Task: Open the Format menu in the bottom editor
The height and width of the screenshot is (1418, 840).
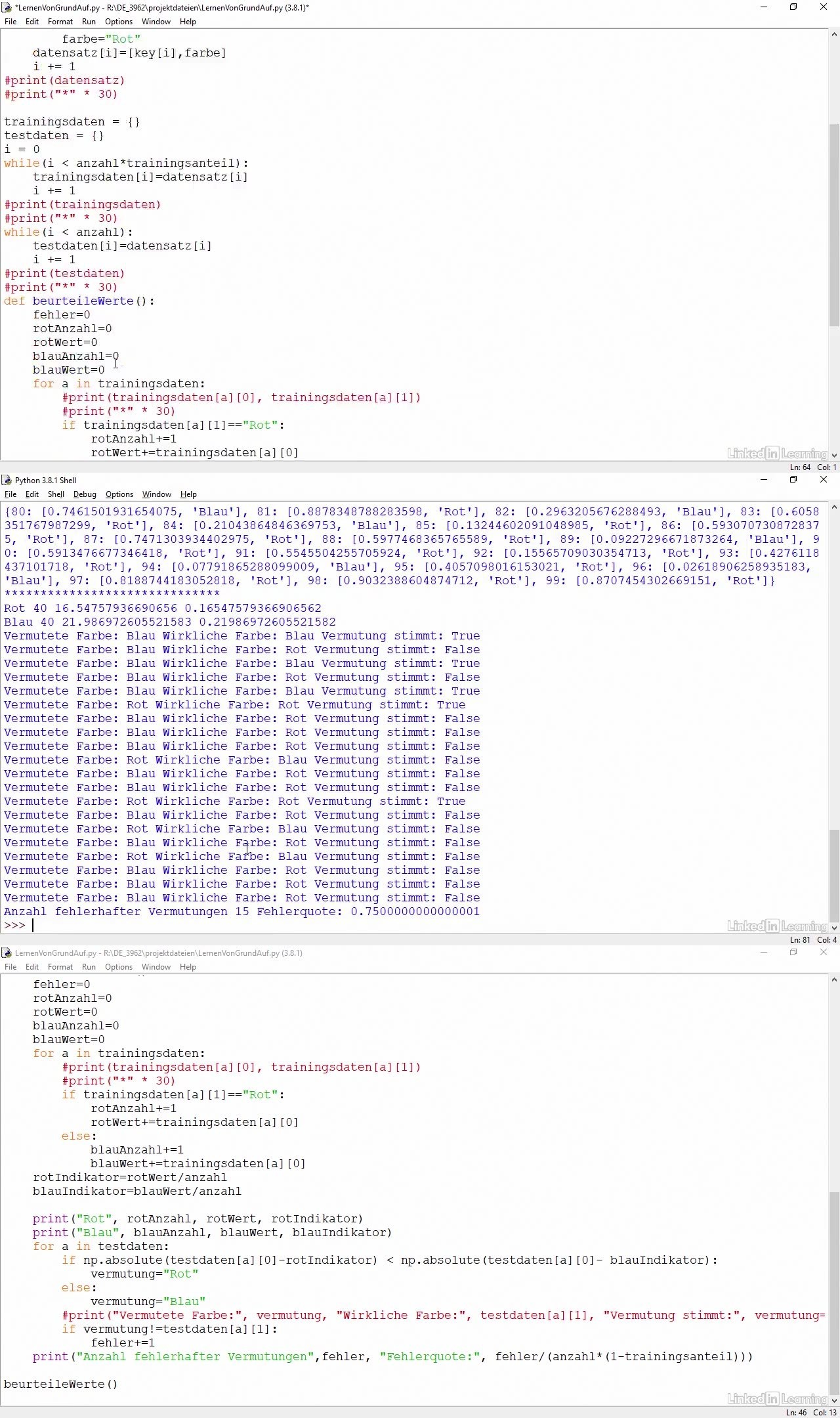Action: [x=60, y=967]
